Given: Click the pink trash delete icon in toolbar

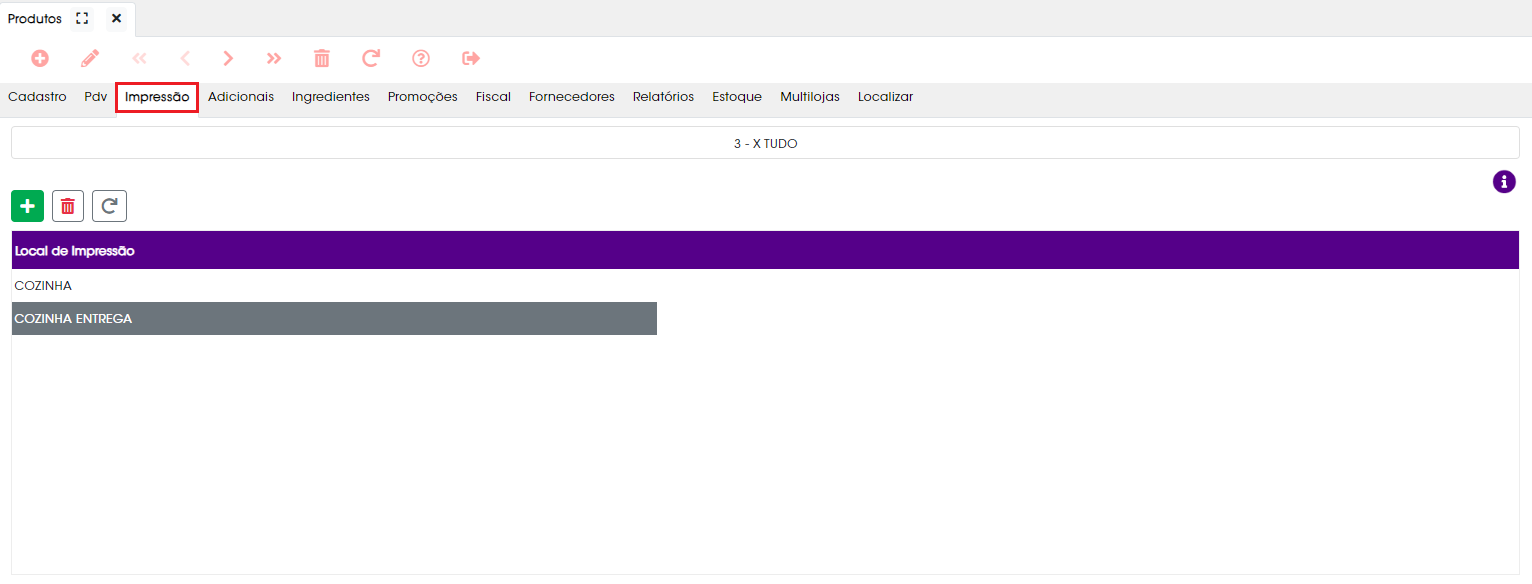Looking at the screenshot, I should click(x=322, y=59).
